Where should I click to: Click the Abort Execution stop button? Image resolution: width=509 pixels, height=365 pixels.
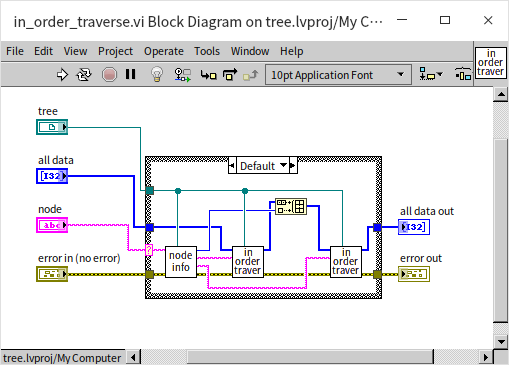(109, 75)
